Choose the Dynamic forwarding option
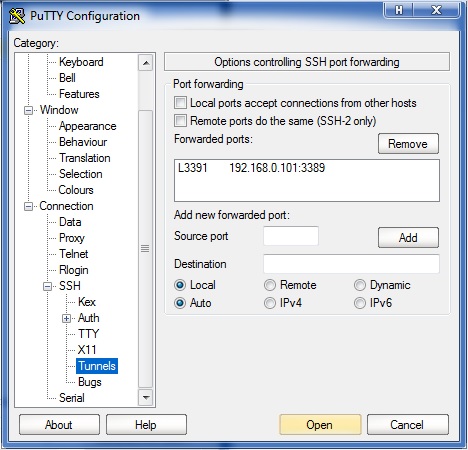Screen dimensions: 468x450 360,285
